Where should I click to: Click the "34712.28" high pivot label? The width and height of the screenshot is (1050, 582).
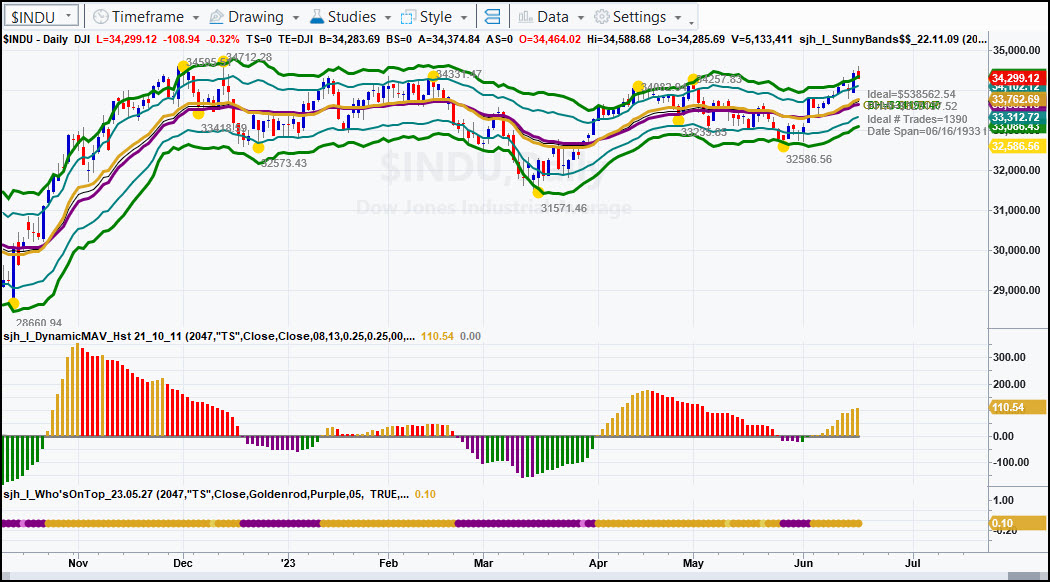[249, 58]
